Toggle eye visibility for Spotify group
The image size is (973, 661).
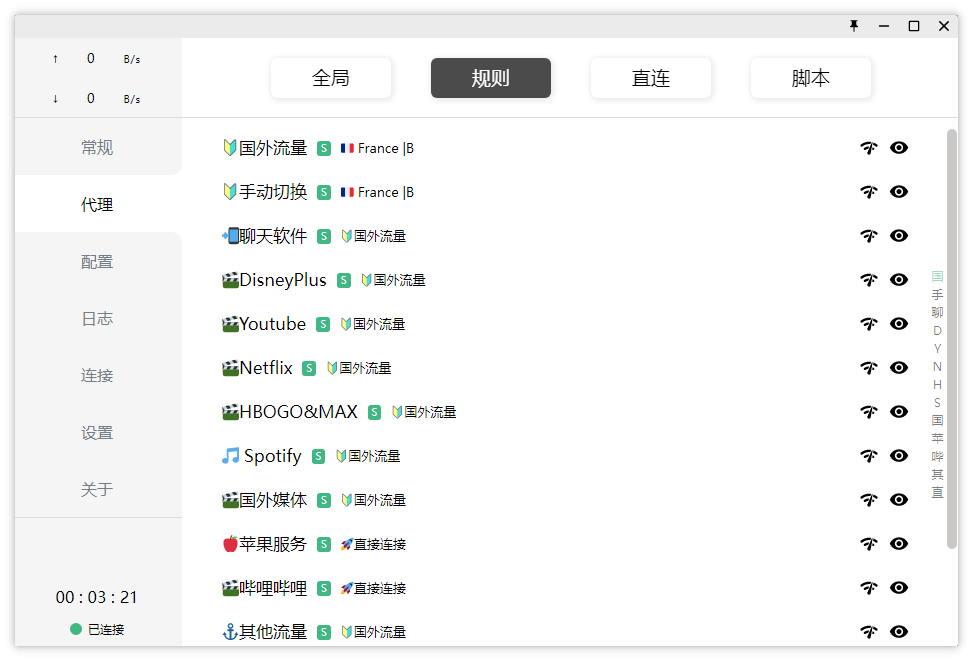pos(899,456)
